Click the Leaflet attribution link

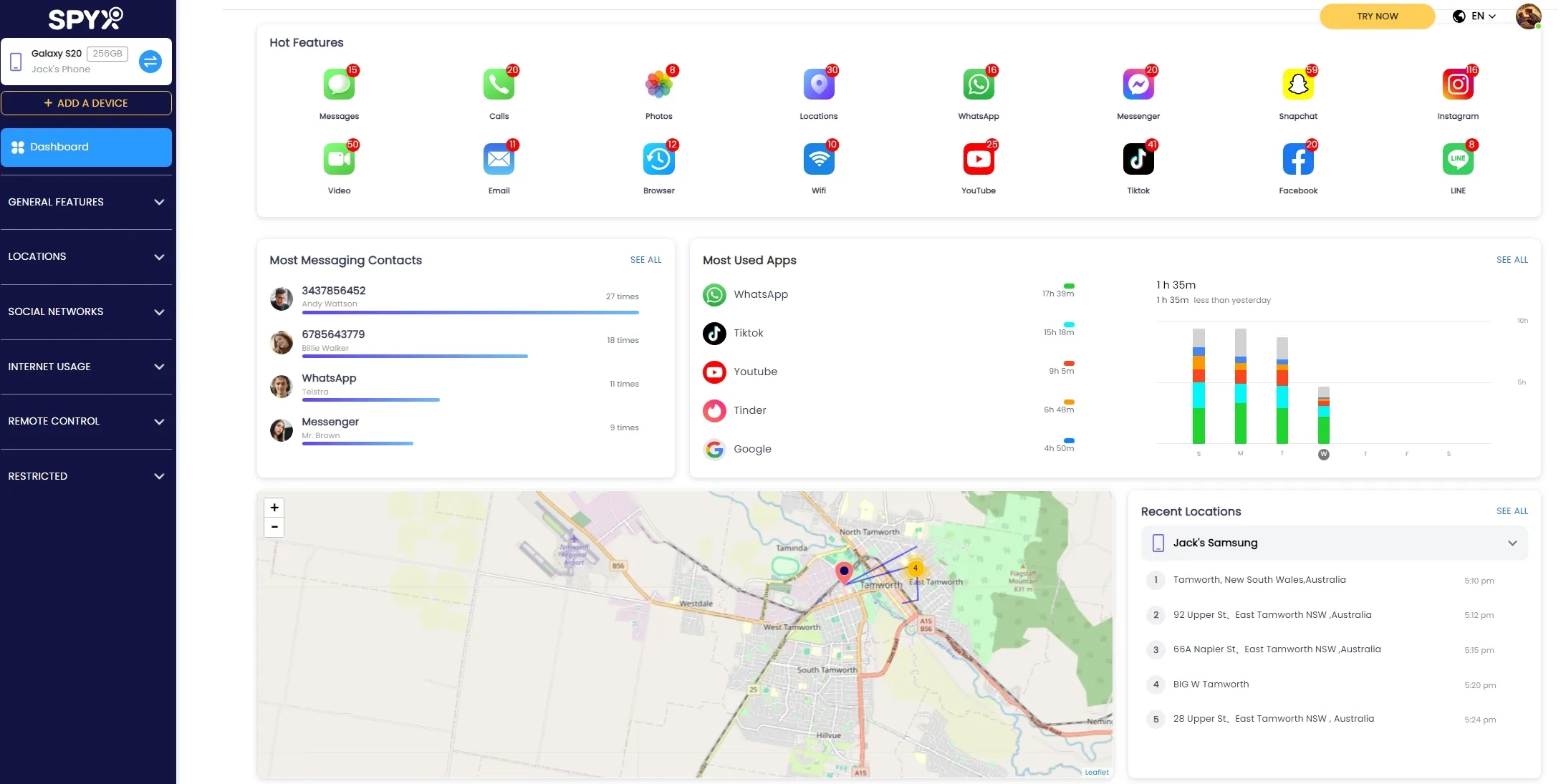1097,772
